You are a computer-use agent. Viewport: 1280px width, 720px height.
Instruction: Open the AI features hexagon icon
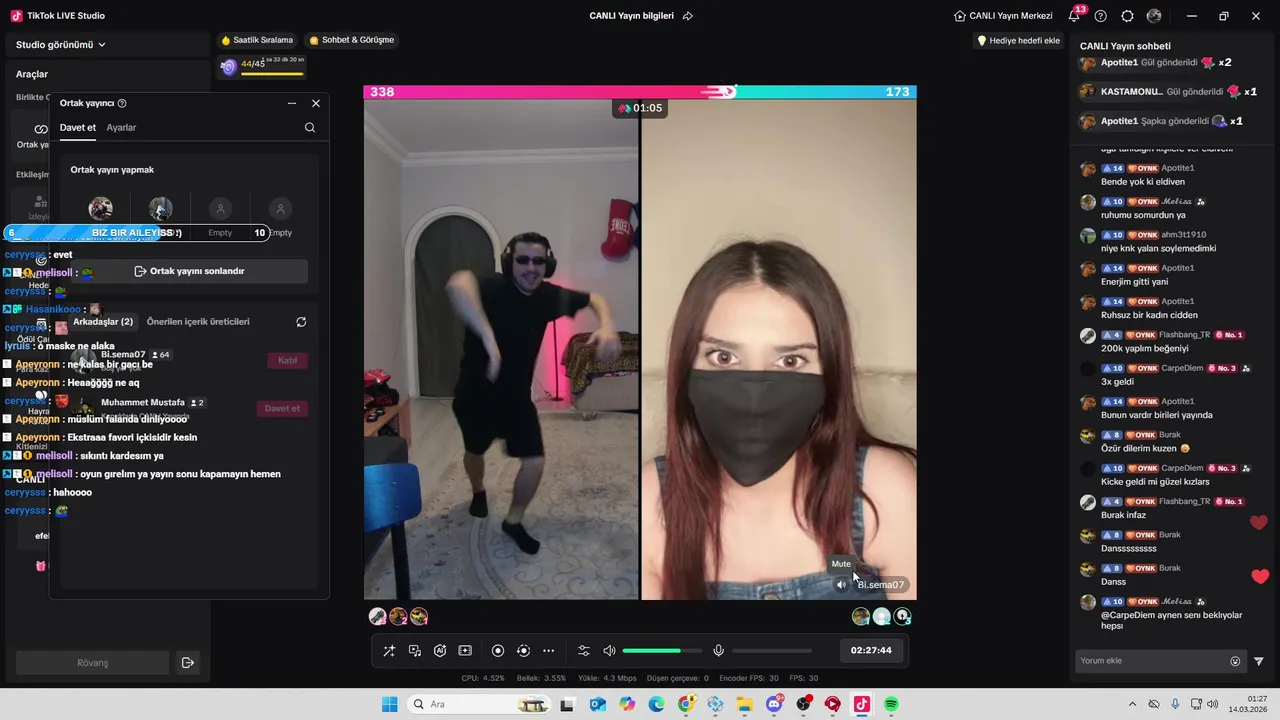pos(440,651)
